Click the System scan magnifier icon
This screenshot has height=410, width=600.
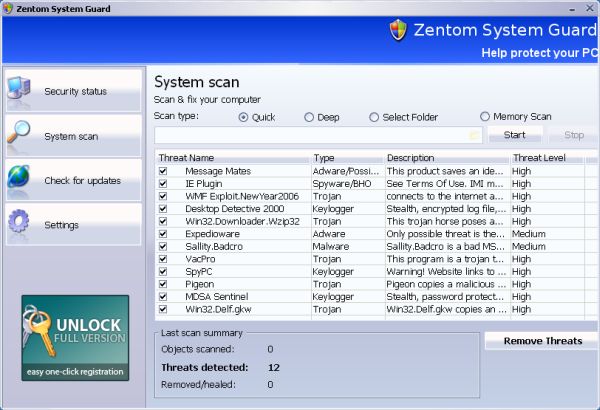tap(20, 135)
